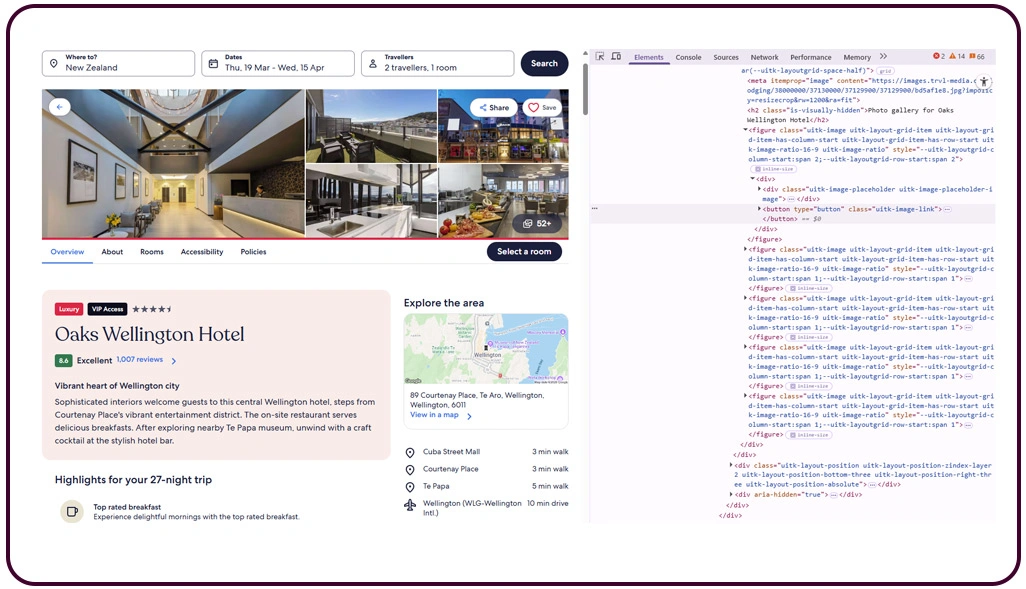Click the location pin icon beside New Zealand
1026x589 pixels.
[54, 63]
